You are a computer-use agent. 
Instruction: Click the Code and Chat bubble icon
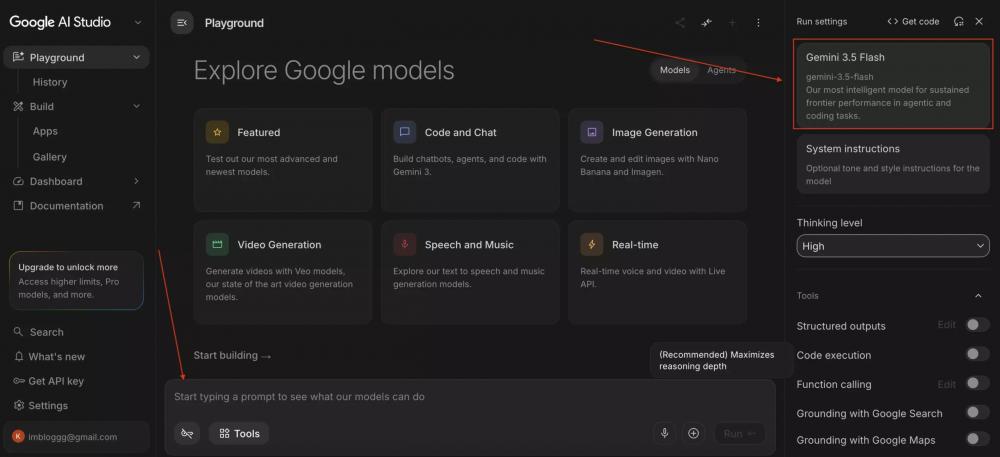point(404,133)
